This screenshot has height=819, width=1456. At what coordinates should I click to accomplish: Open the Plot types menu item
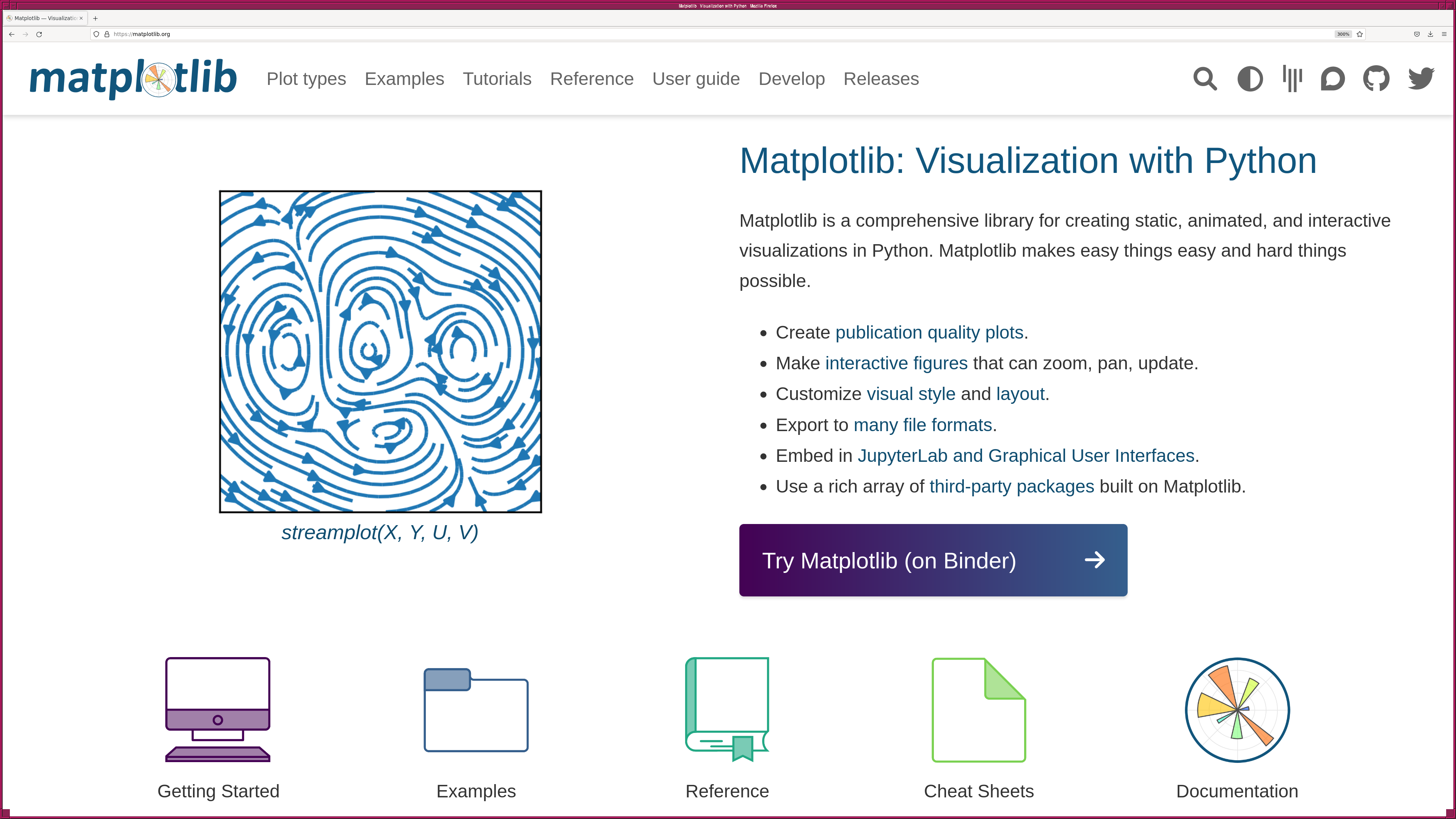[306, 78]
